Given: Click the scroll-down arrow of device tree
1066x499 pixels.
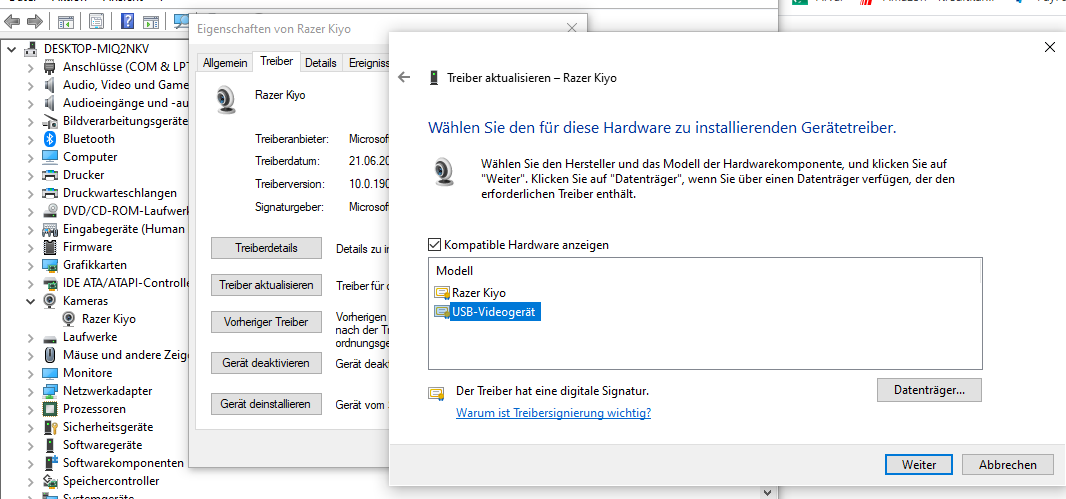Looking at the screenshot, I should pos(768,492).
